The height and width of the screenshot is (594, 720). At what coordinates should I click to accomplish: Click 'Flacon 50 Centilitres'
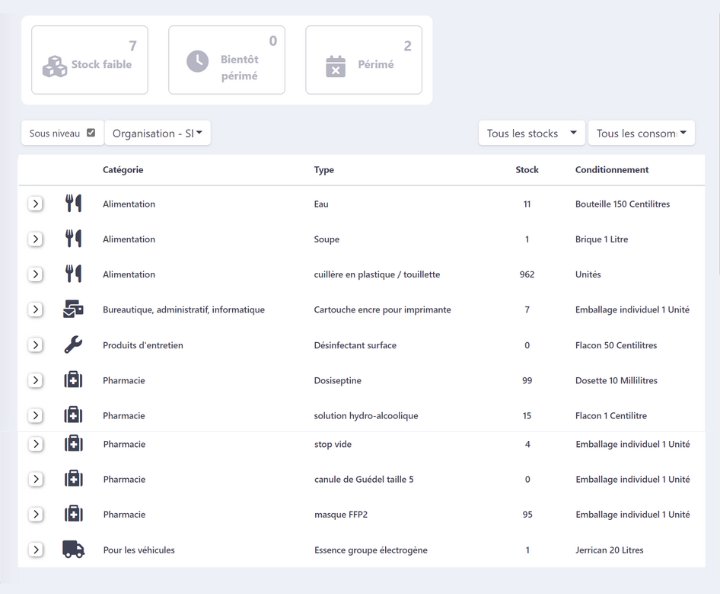pyautogui.click(x=616, y=345)
